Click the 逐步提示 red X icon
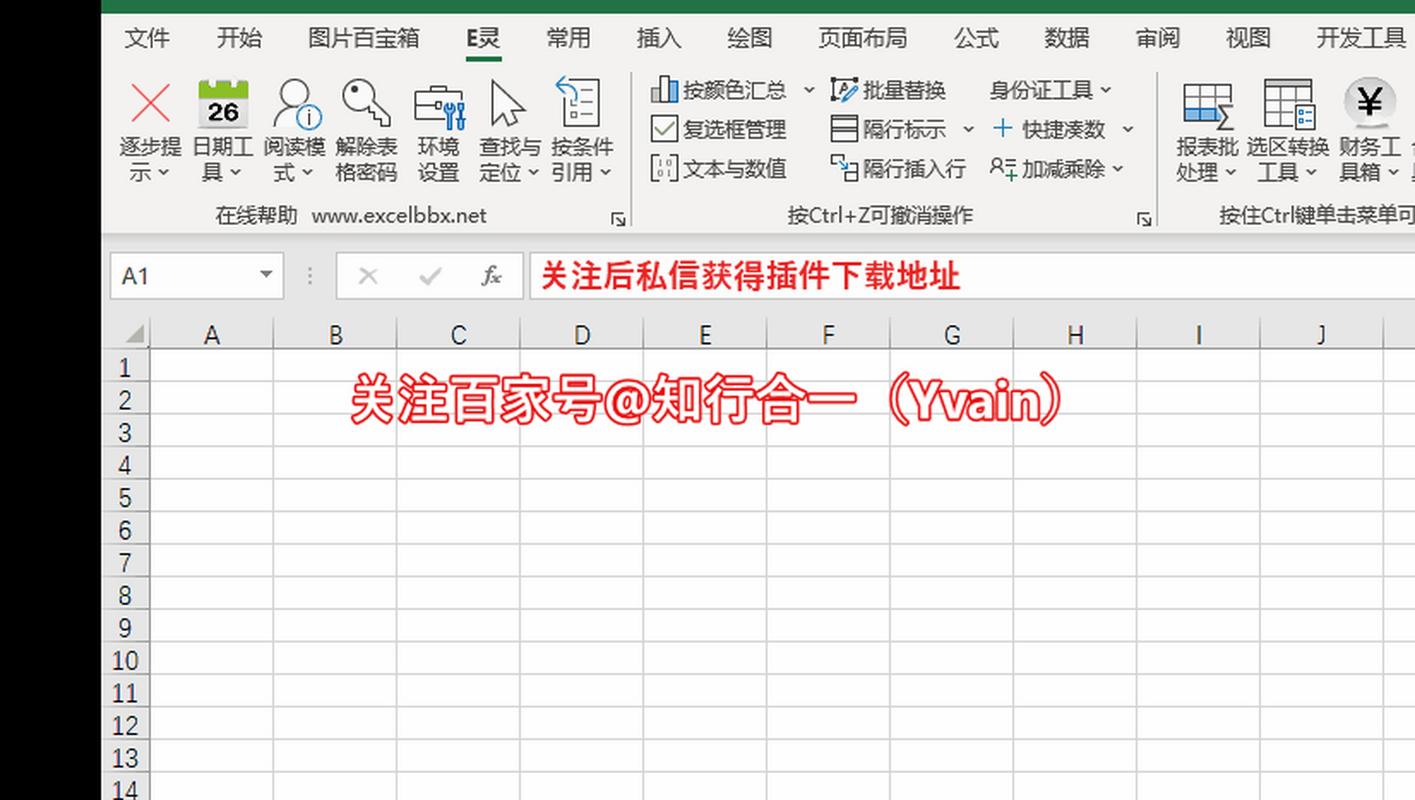Image resolution: width=1415 pixels, height=800 pixels. coord(151,103)
